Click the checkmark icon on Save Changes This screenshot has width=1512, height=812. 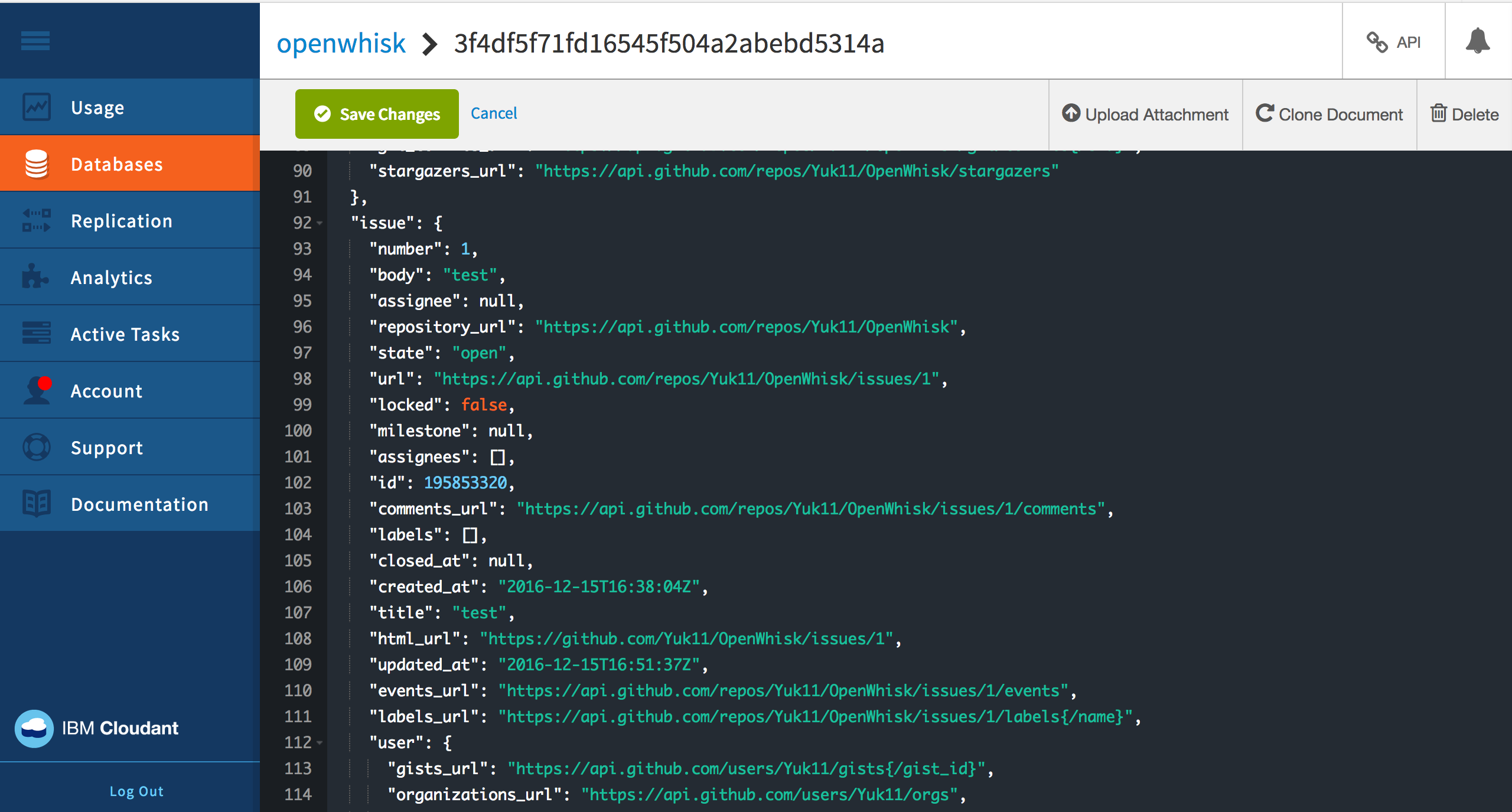click(x=322, y=113)
